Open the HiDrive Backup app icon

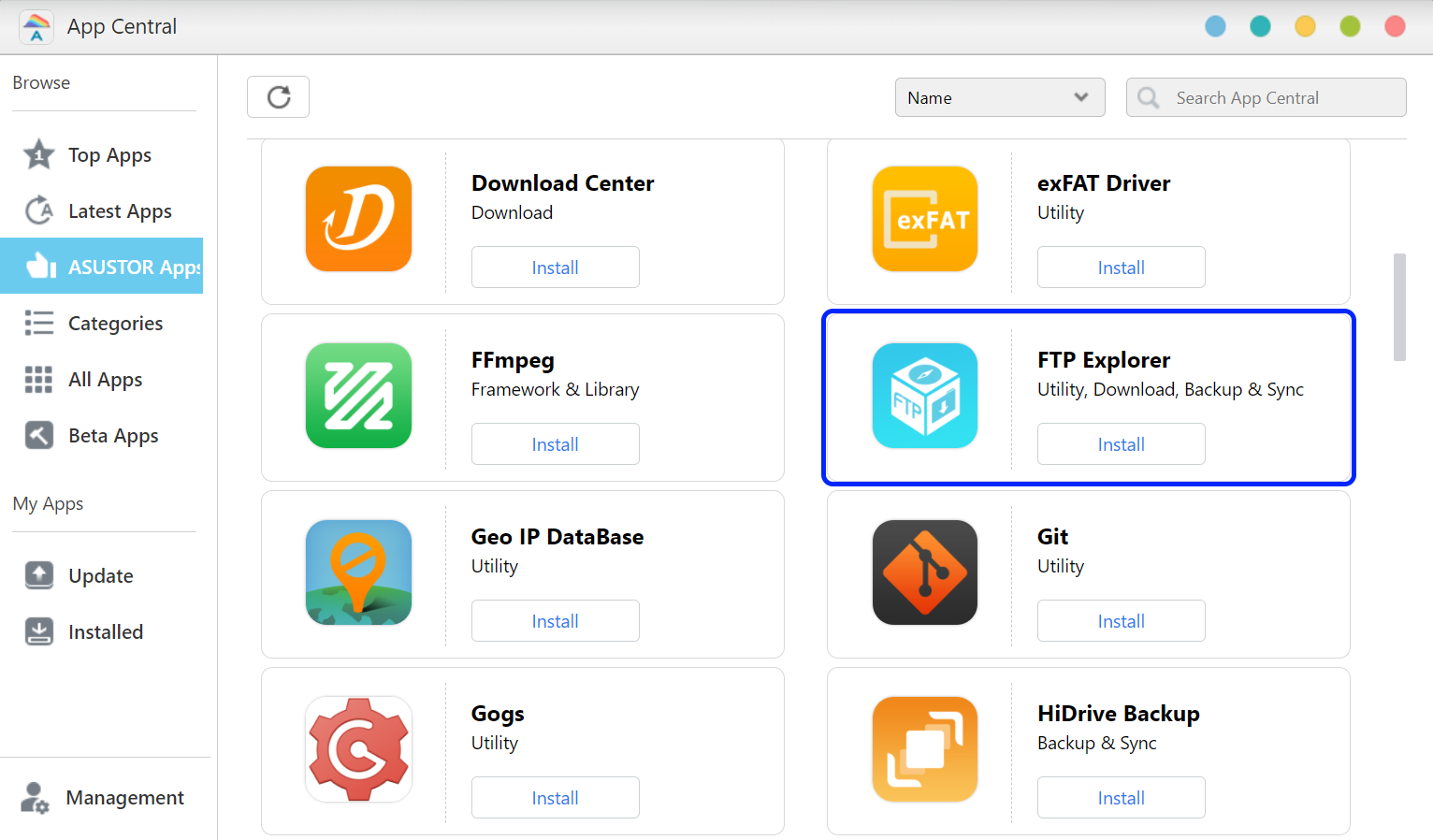click(925, 749)
